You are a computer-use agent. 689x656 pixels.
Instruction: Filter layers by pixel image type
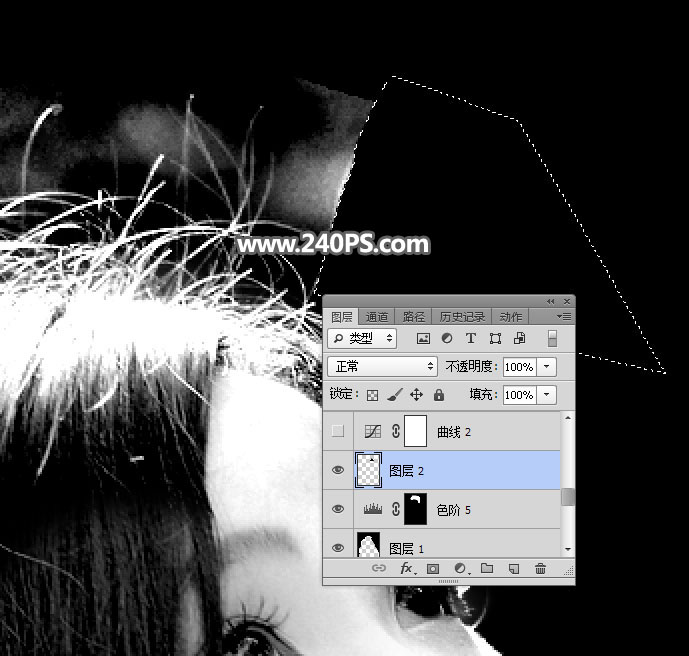click(423, 338)
